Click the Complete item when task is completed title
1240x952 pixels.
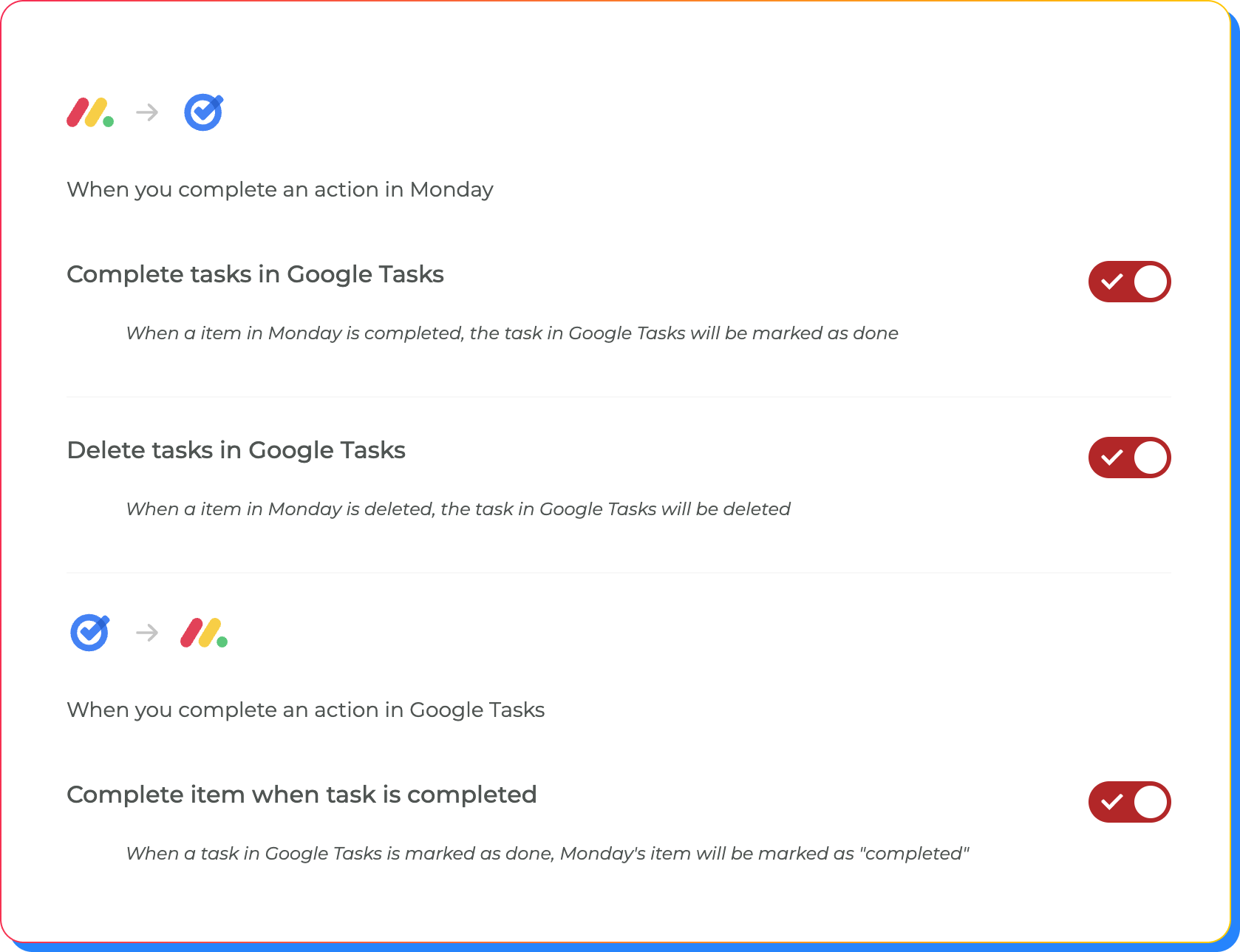coord(302,795)
